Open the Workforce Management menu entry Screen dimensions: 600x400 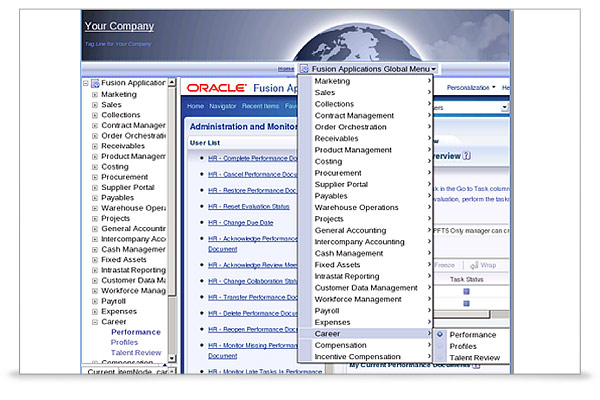pos(365,299)
